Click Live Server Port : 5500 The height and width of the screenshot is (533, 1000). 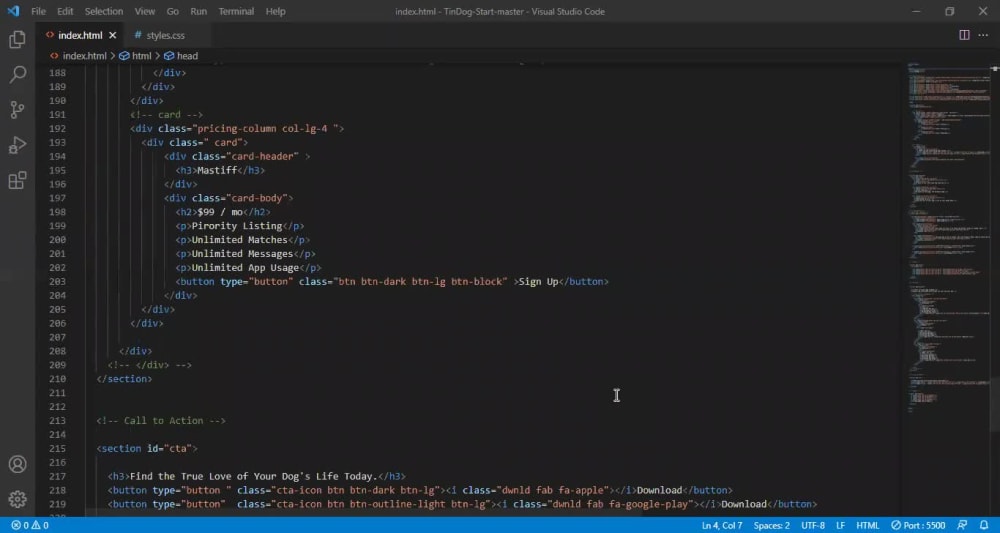[x=918, y=525]
